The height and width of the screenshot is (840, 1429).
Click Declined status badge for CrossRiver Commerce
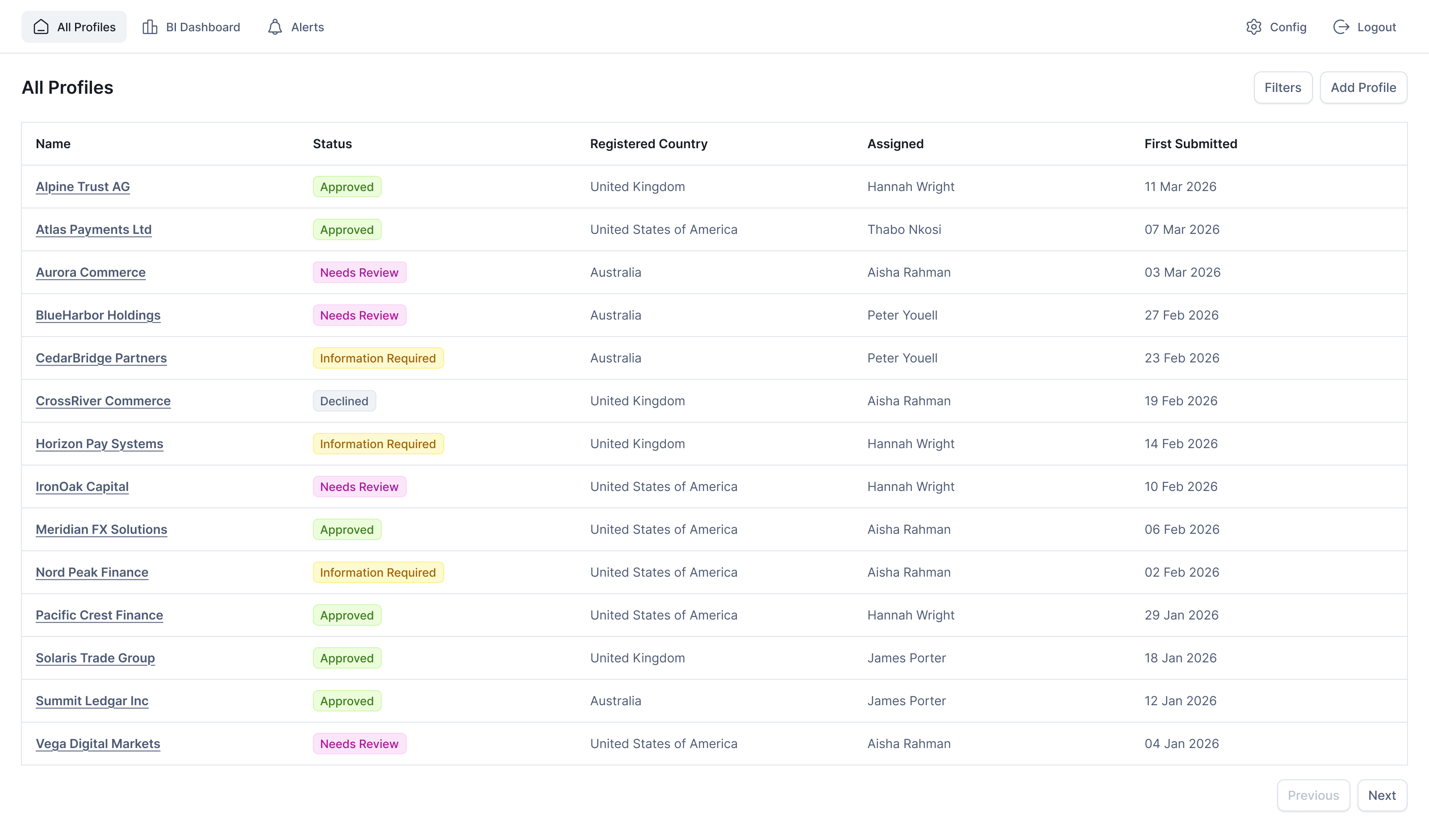tap(344, 401)
